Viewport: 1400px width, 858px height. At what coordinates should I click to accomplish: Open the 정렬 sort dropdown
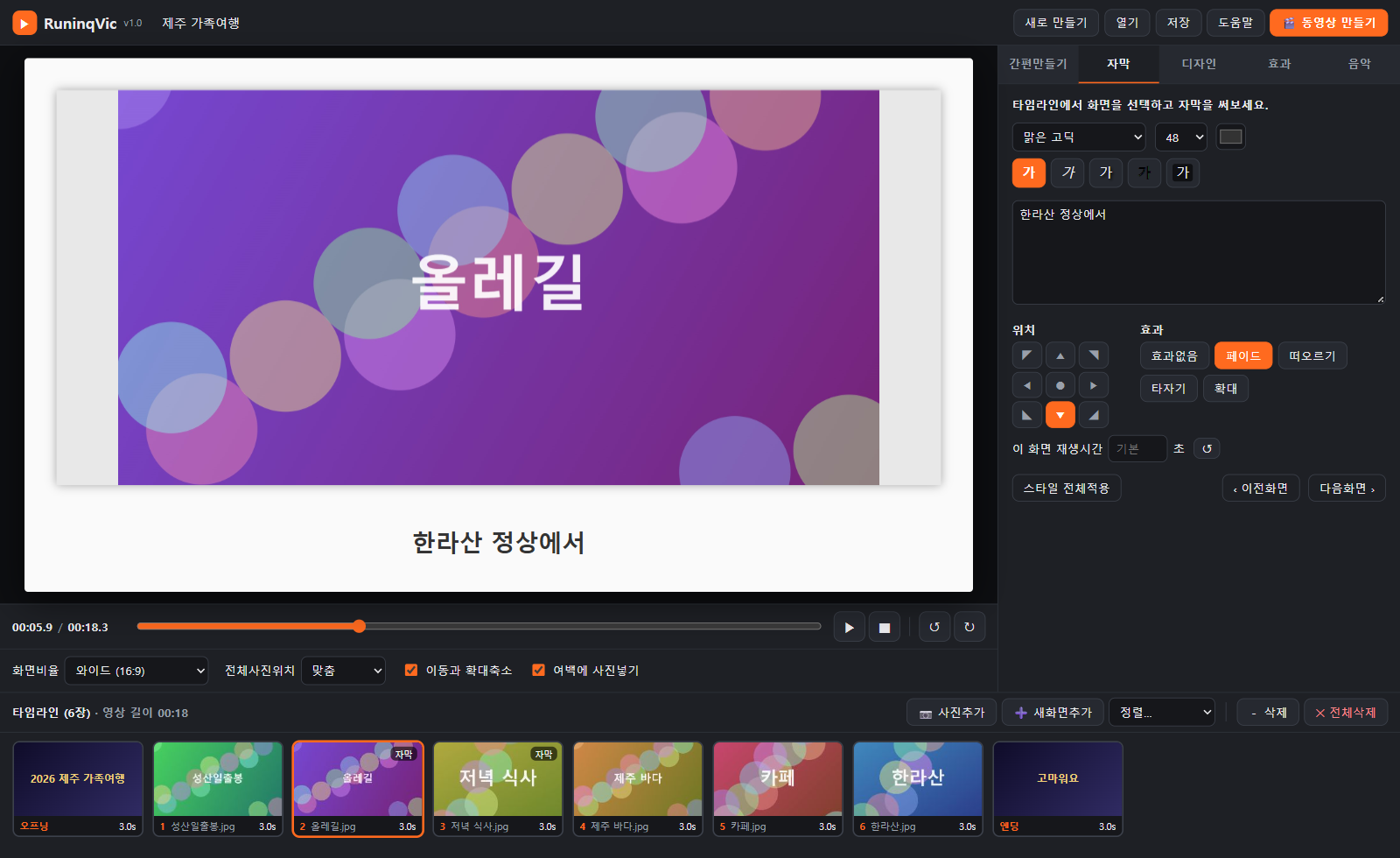click(x=1162, y=713)
